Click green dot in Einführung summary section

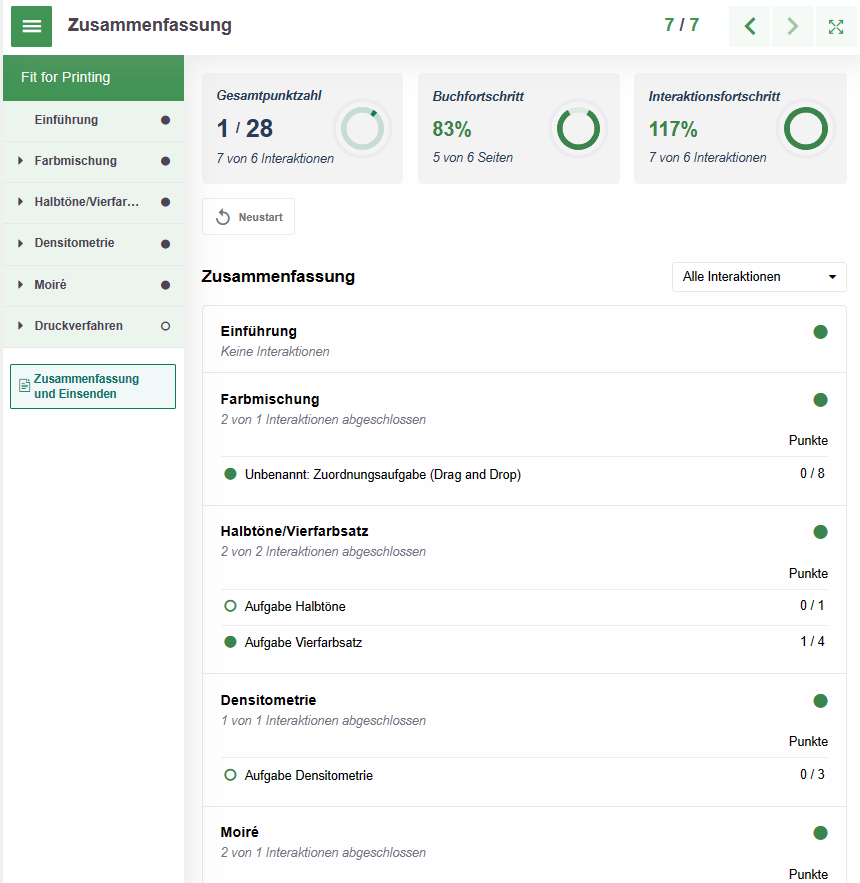820,332
